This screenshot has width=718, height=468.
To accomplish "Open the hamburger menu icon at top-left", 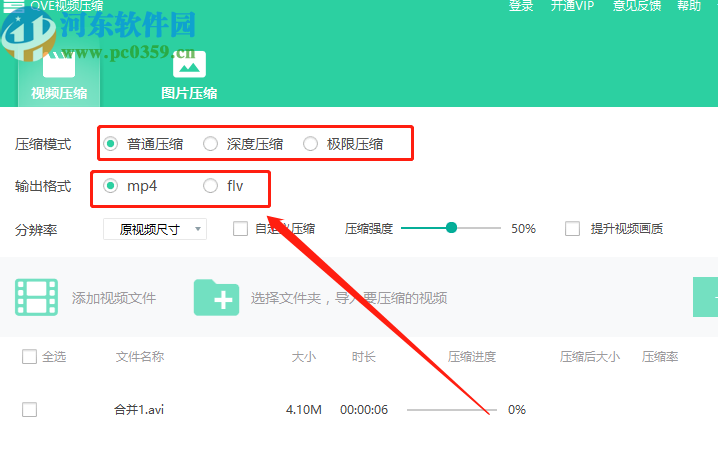I will [13, 5].
